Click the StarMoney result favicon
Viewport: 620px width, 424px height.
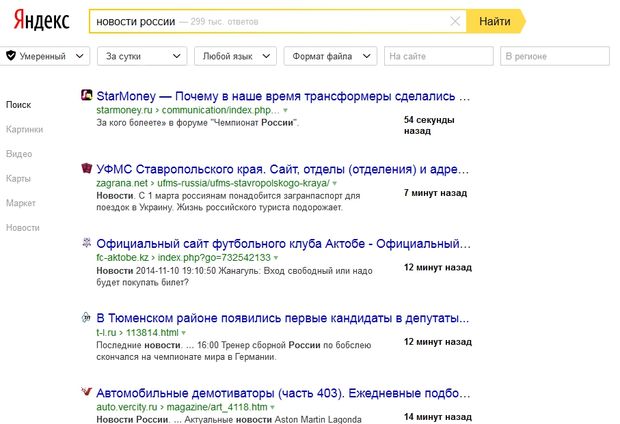coord(87,95)
